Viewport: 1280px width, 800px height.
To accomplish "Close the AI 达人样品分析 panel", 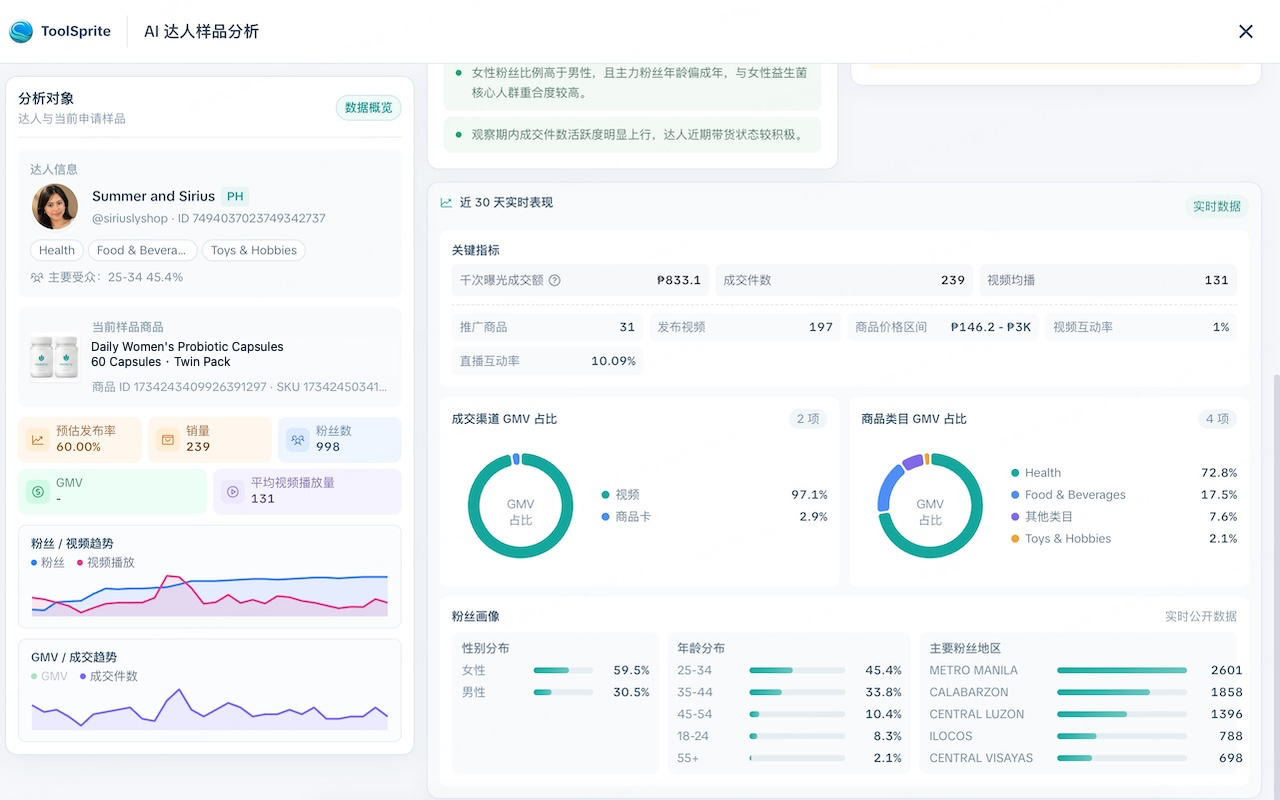I will (1246, 31).
